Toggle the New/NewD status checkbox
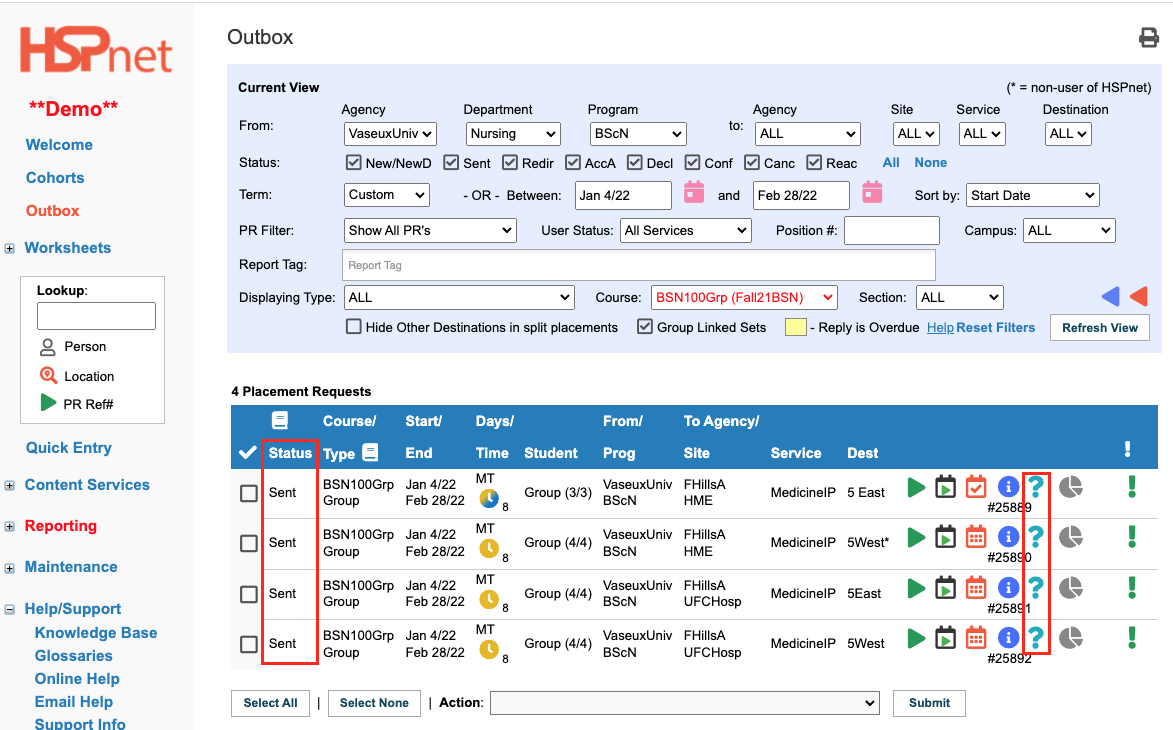This screenshot has height=730, width=1173. [354, 162]
